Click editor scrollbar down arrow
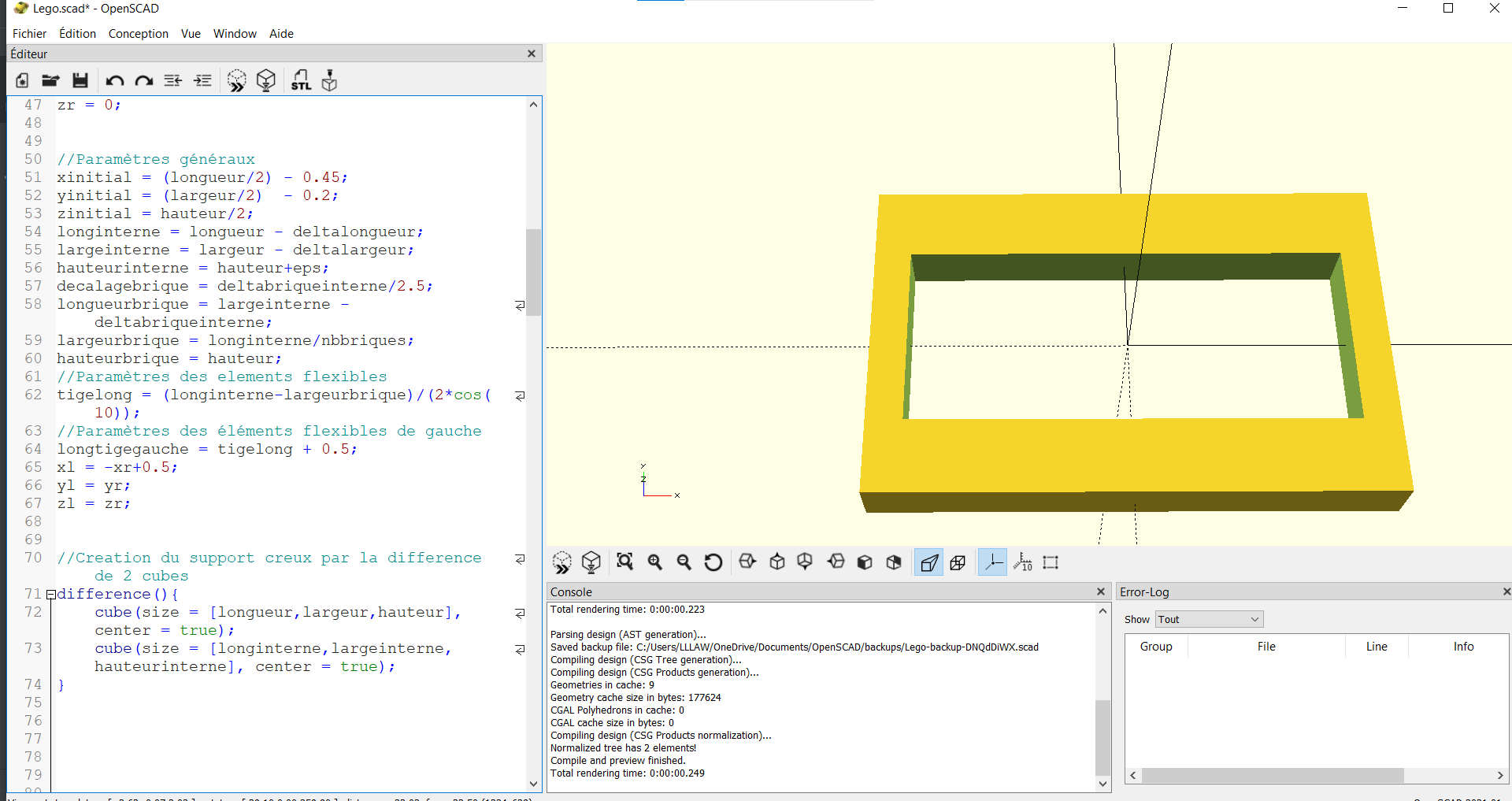Image resolution: width=1512 pixels, height=801 pixels. (534, 784)
